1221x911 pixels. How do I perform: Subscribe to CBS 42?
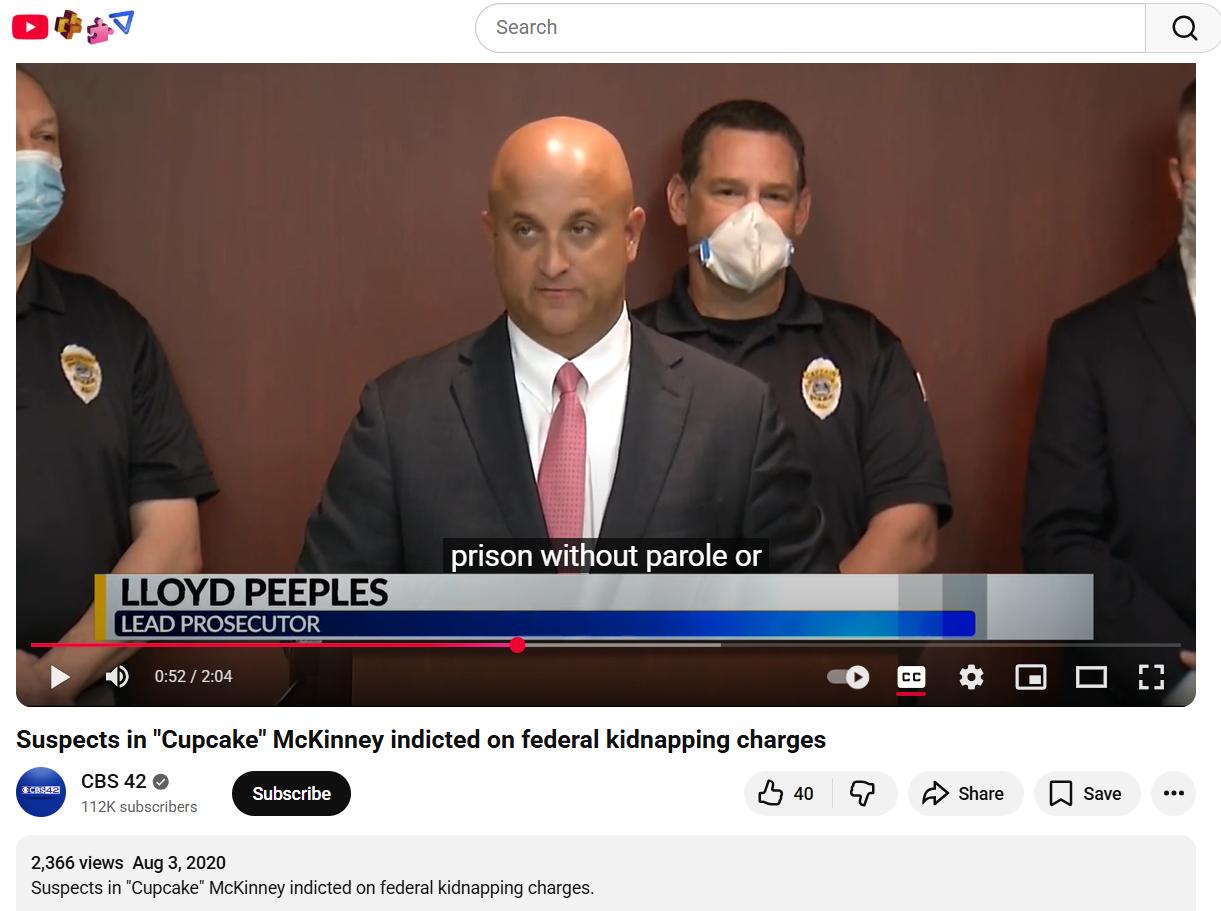291,794
